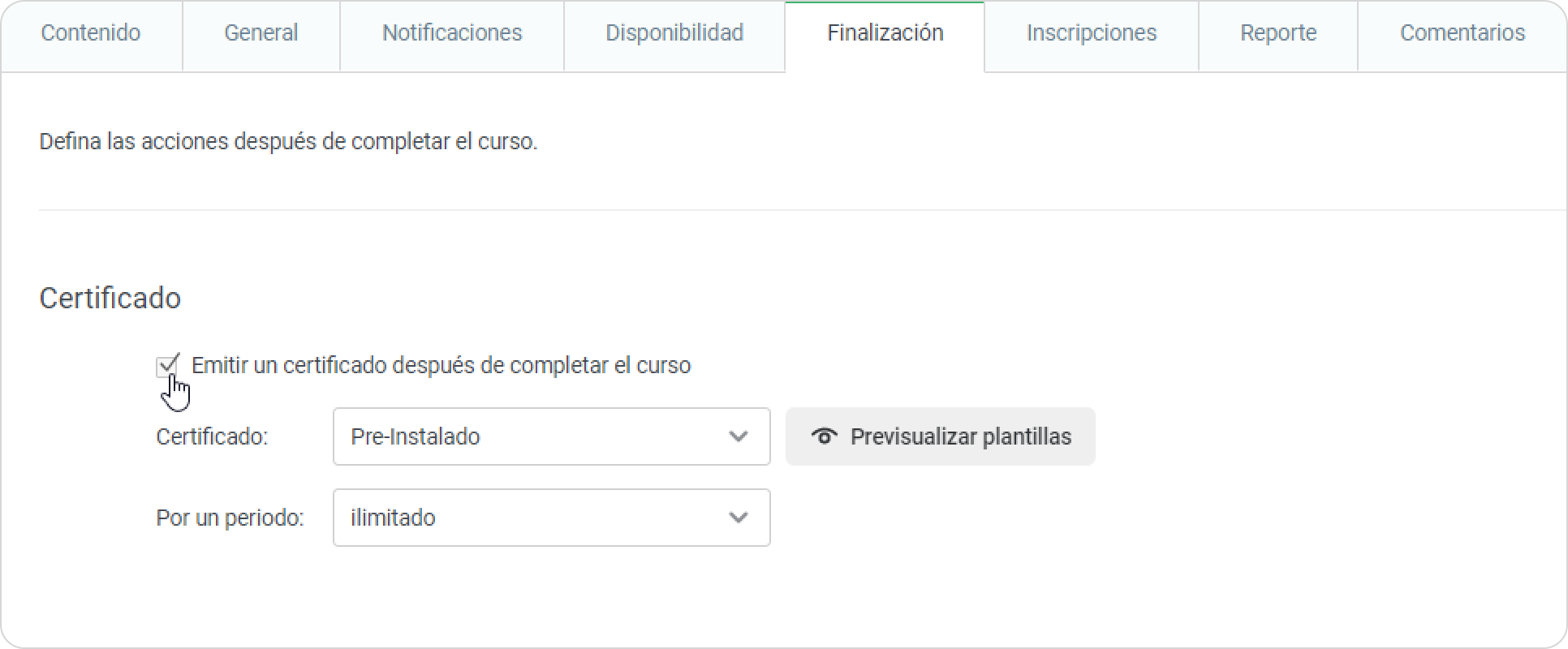Select the Disponibilidad tab
Screen dimensions: 1568x649
click(674, 33)
